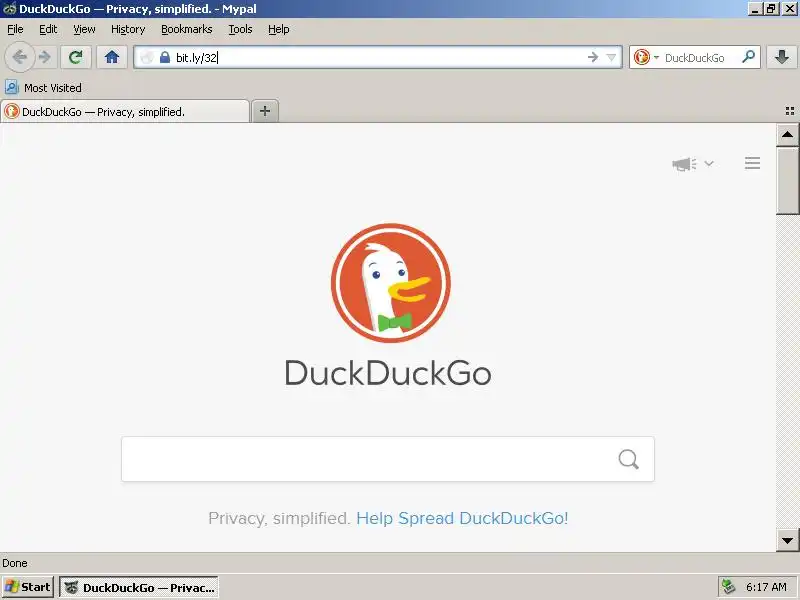Open the address bar history dropdown
Viewport: 800px width, 600px height.
(x=611, y=57)
